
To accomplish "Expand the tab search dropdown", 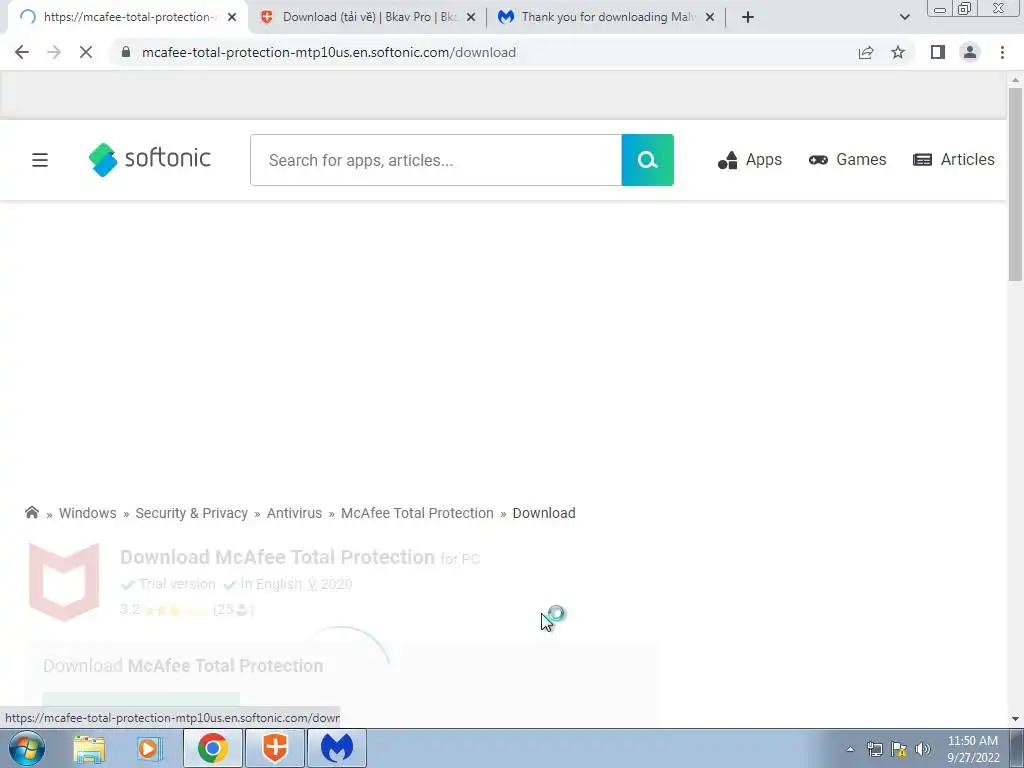I will pos(904,17).
